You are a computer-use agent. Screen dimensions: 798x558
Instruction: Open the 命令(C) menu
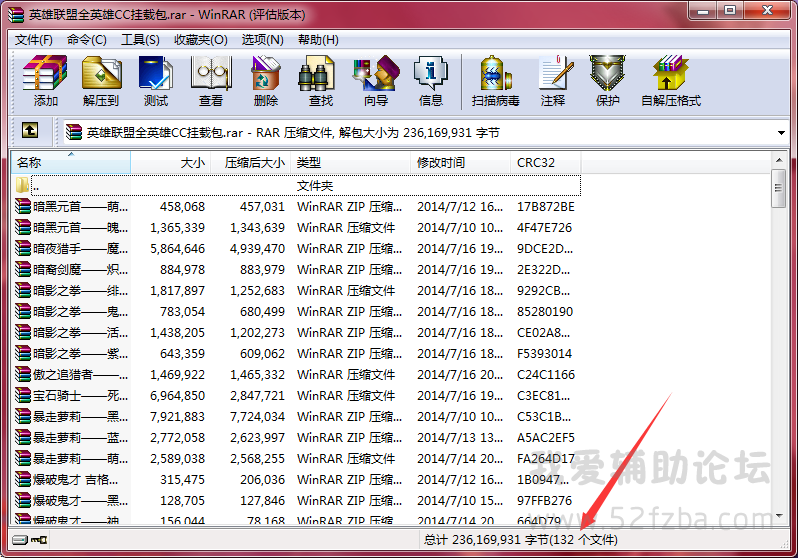pos(87,40)
